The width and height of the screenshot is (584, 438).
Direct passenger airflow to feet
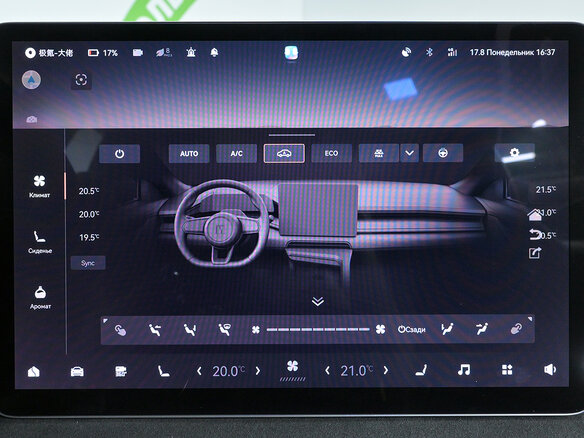tap(447, 329)
